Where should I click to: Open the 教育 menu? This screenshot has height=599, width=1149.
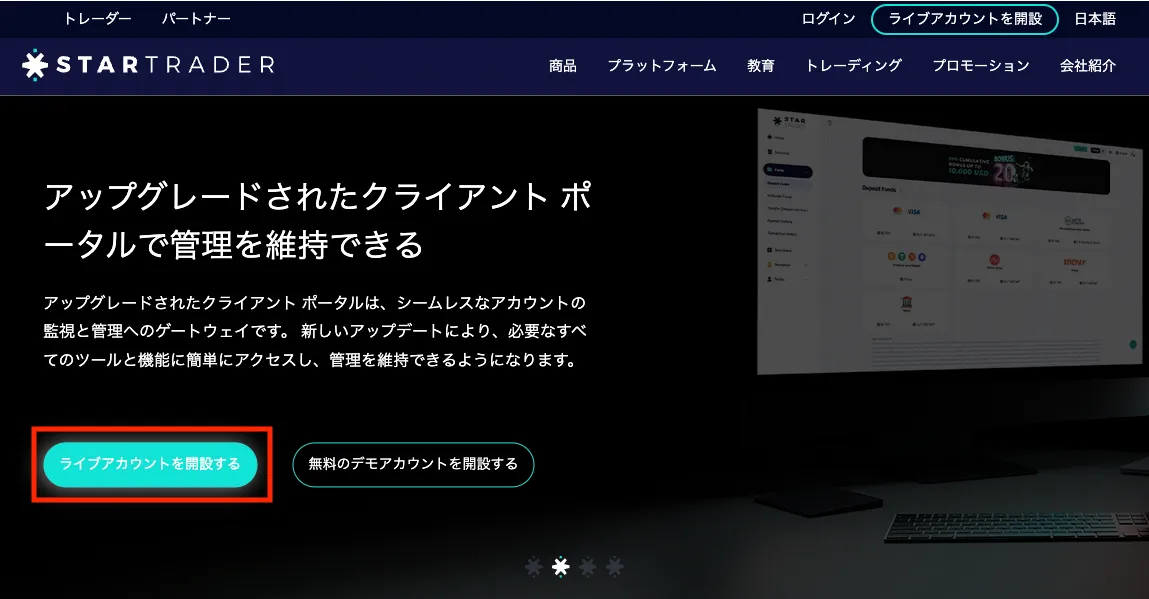(761, 66)
